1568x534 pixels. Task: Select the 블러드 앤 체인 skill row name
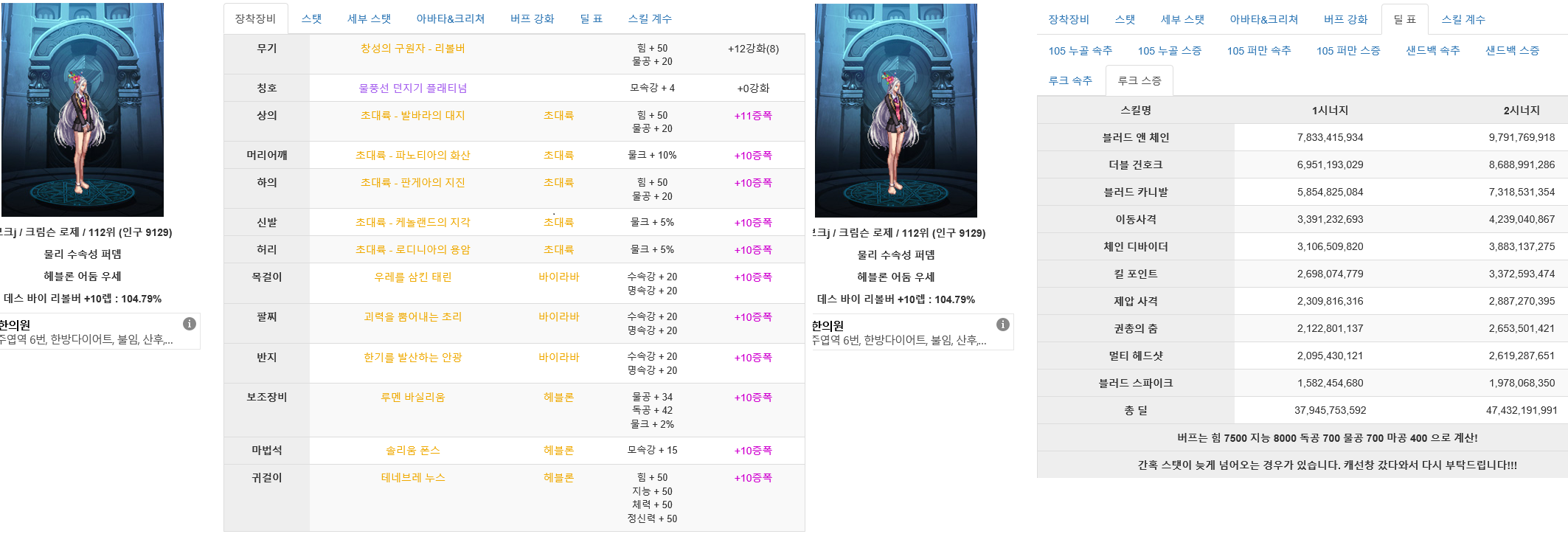pos(1136,137)
